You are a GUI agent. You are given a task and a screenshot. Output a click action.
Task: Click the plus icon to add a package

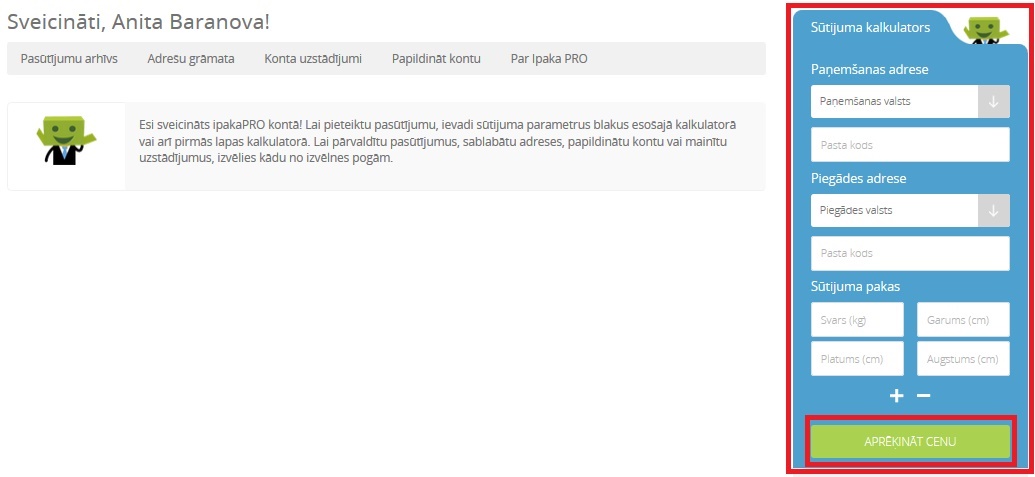pyautogui.click(x=897, y=396)
